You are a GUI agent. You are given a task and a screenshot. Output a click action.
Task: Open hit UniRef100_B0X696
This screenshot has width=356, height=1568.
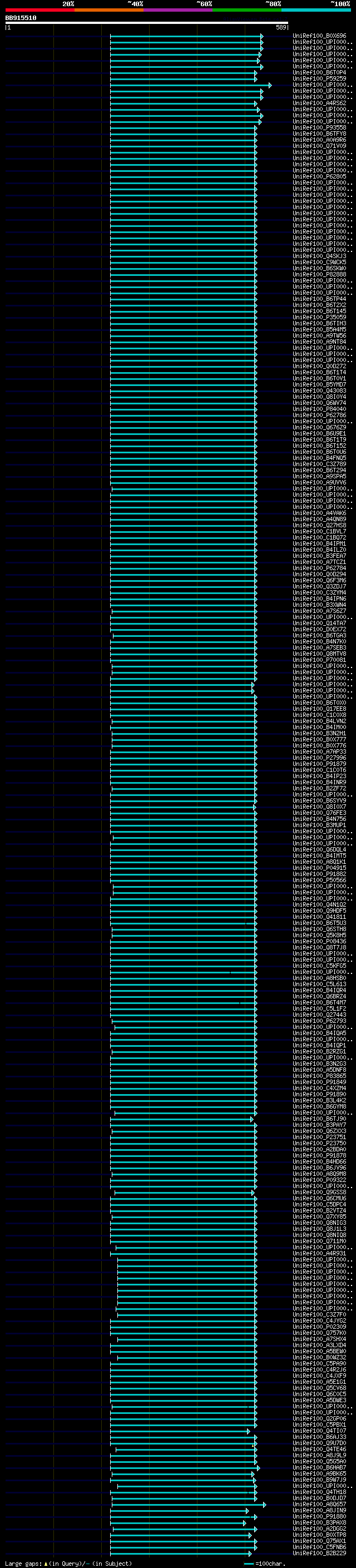[319, 36]
